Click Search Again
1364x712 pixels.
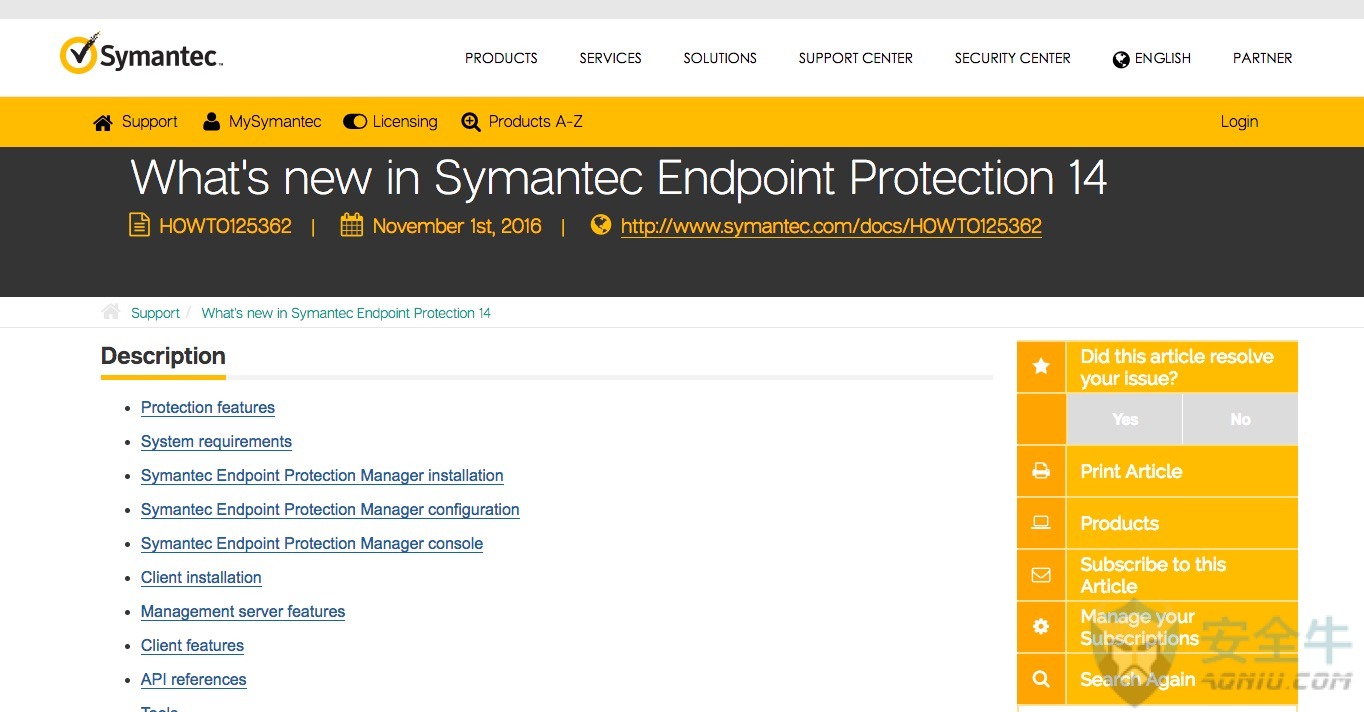coord(1137,679)
